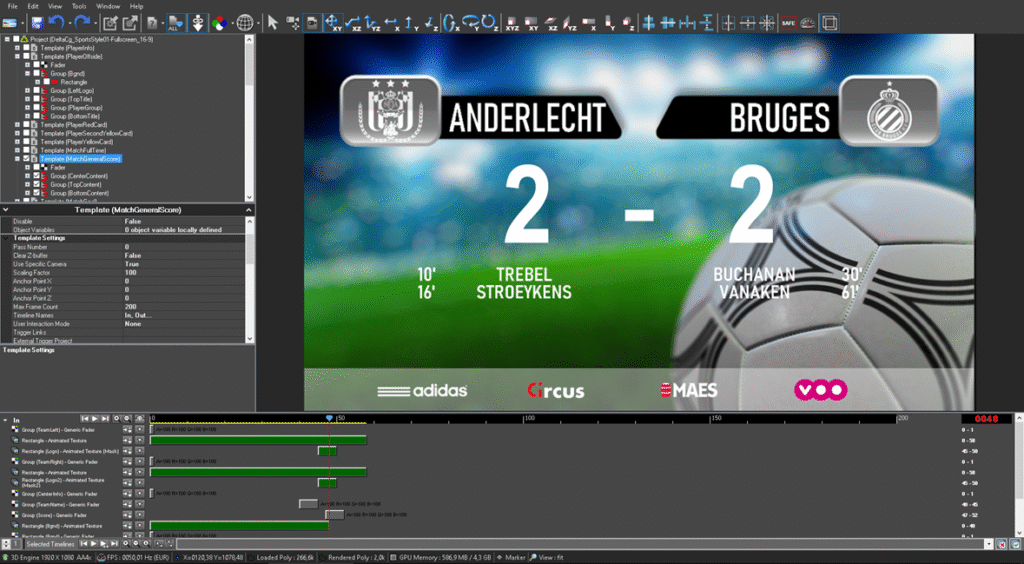This screenshot has height=564, width=1024.
Task: Click the X axis rotate tool
Action: 450,22
